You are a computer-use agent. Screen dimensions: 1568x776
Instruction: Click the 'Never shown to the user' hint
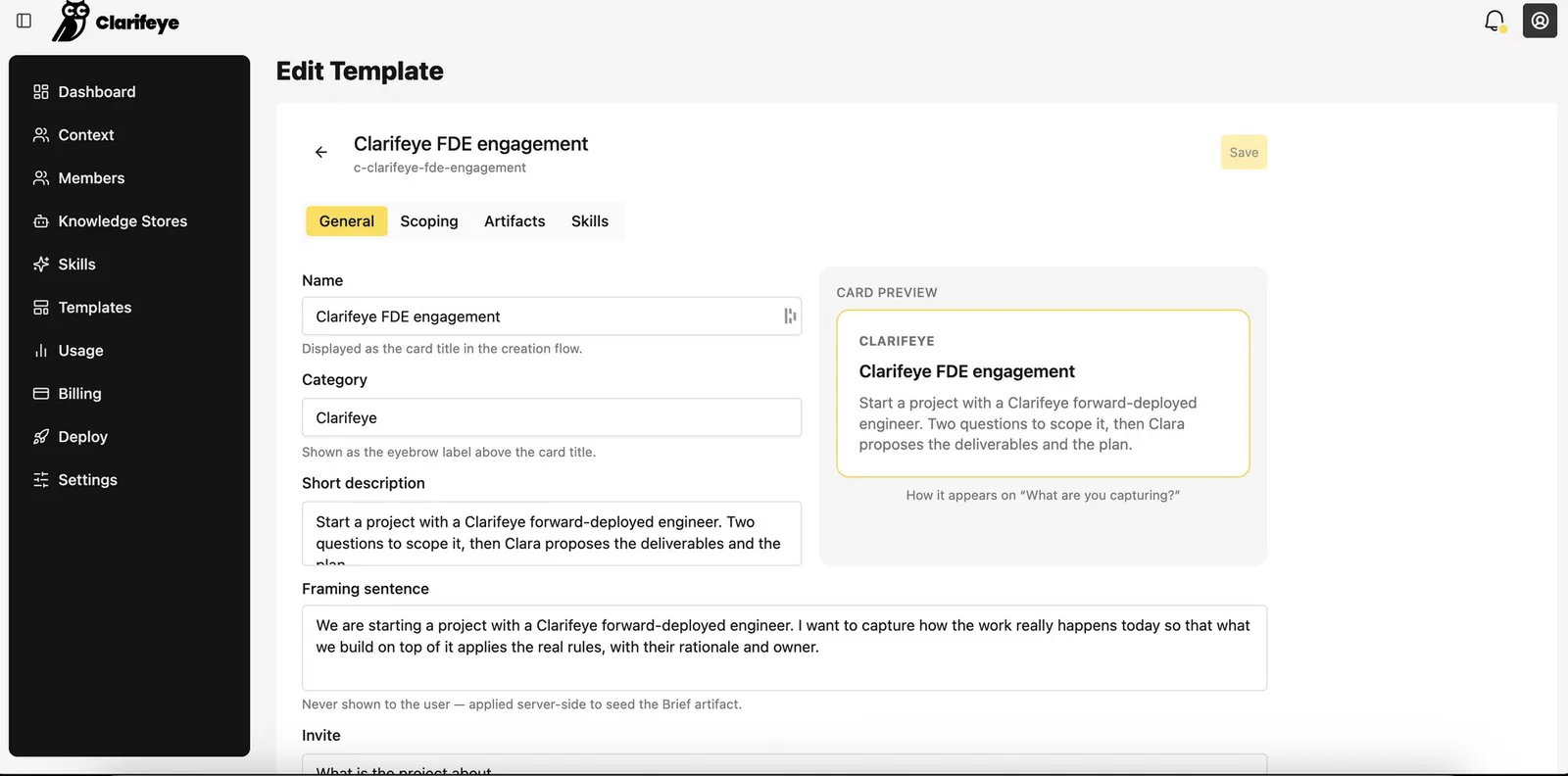521,704
